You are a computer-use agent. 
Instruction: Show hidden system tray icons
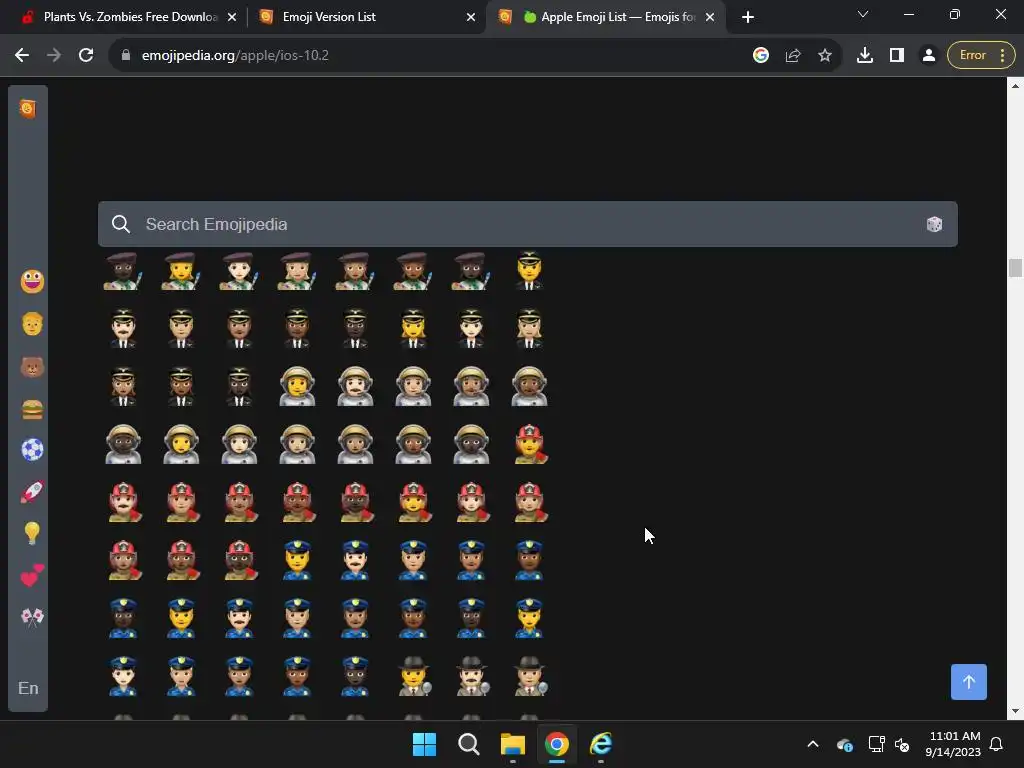pos(813,744)
